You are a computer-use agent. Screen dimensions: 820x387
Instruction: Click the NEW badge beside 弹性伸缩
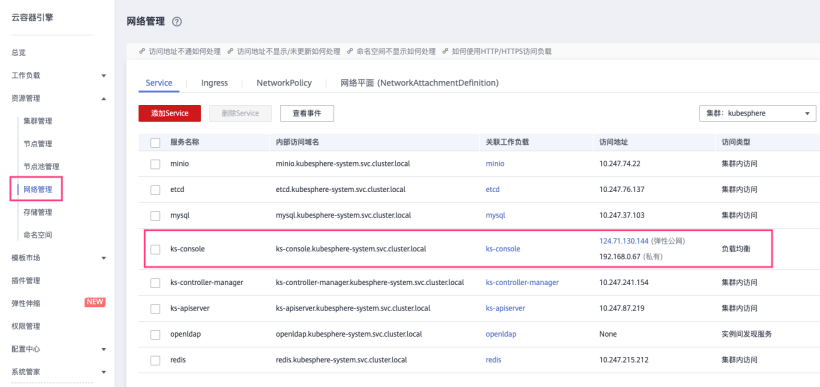coord(95,302)
